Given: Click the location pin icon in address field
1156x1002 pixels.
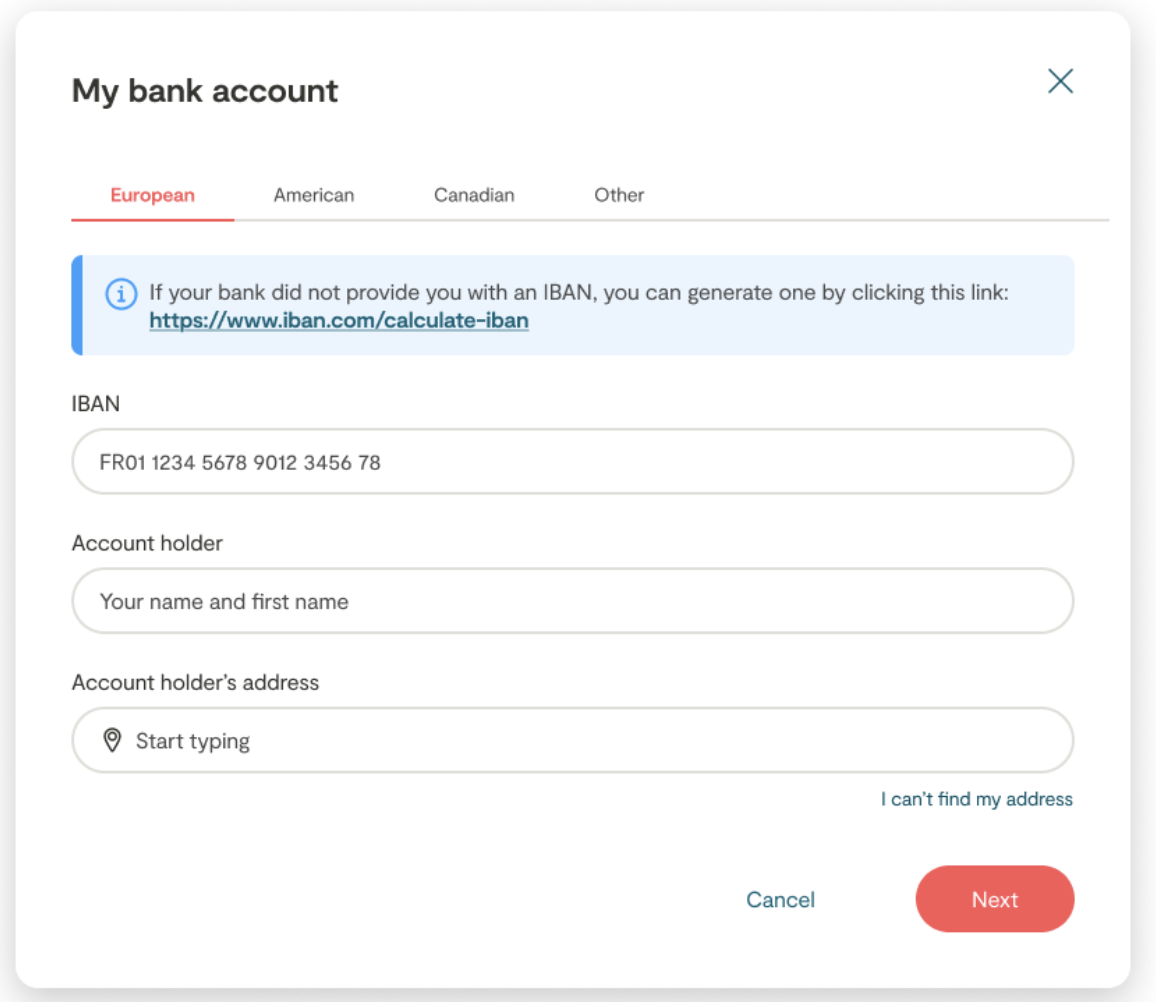Looking at the screenshot, I should [113, 741].
